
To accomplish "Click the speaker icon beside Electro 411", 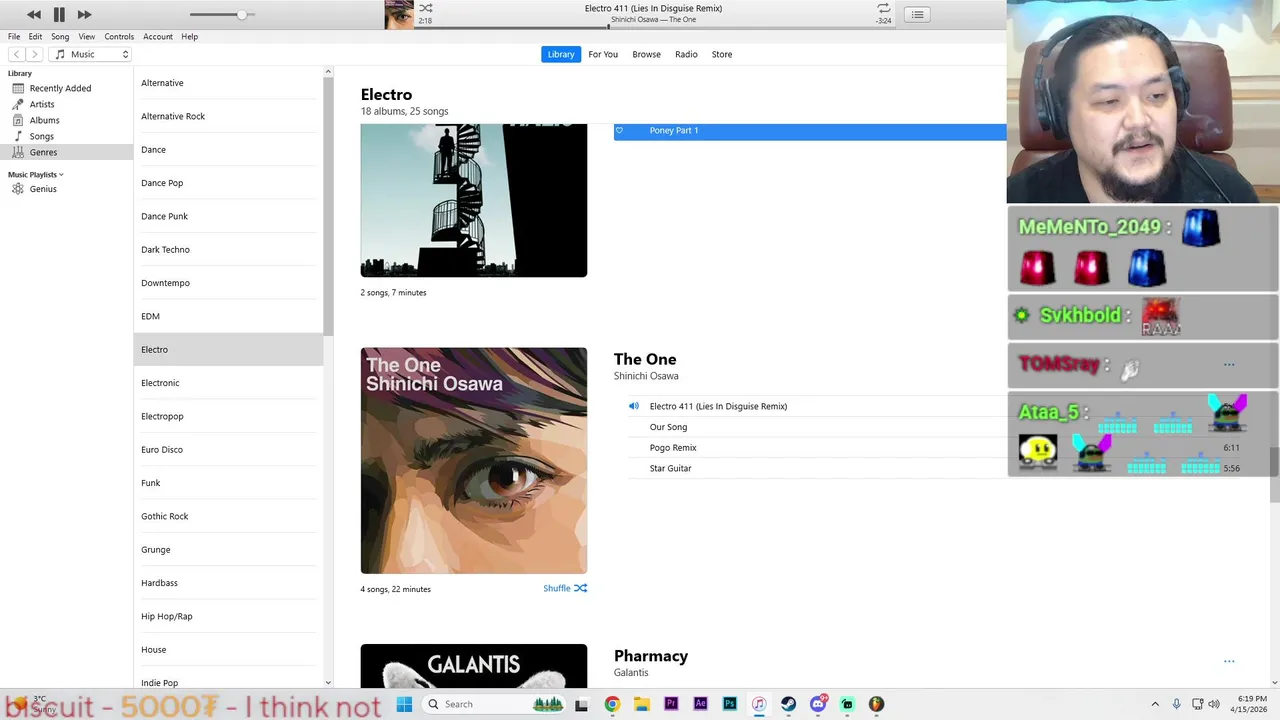I will click(633, 406).
